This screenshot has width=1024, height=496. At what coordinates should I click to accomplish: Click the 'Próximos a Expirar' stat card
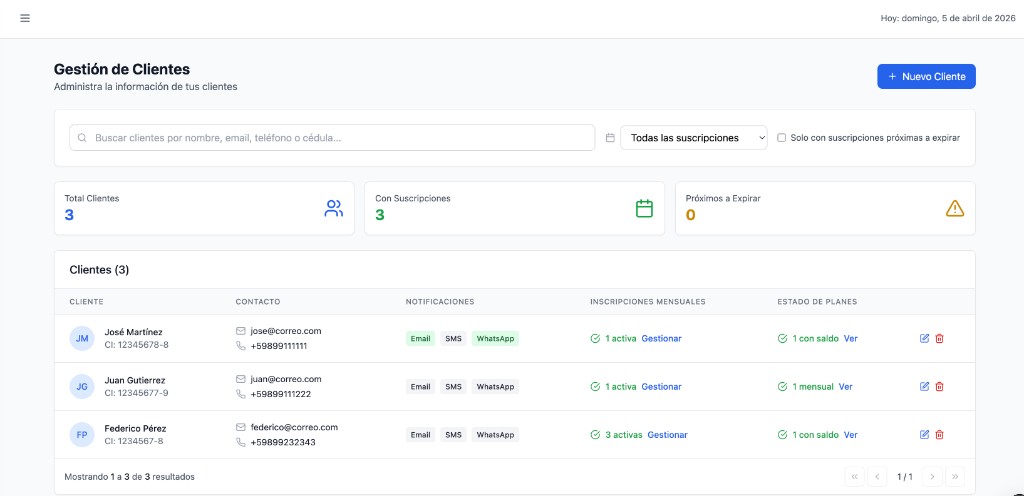click(x=824, y=208)
